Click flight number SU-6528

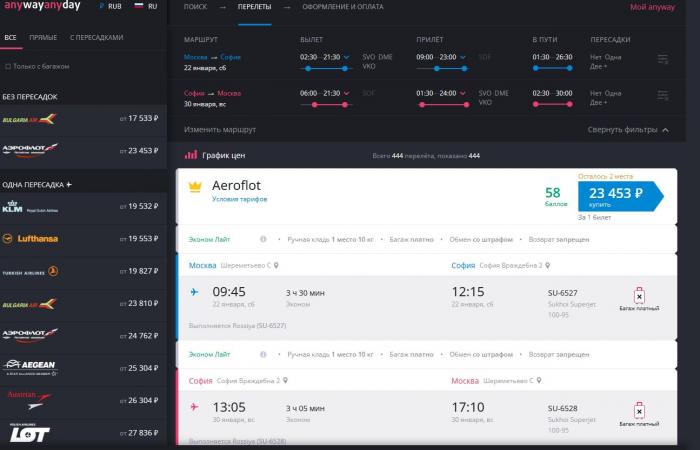(x=562, y=408)
